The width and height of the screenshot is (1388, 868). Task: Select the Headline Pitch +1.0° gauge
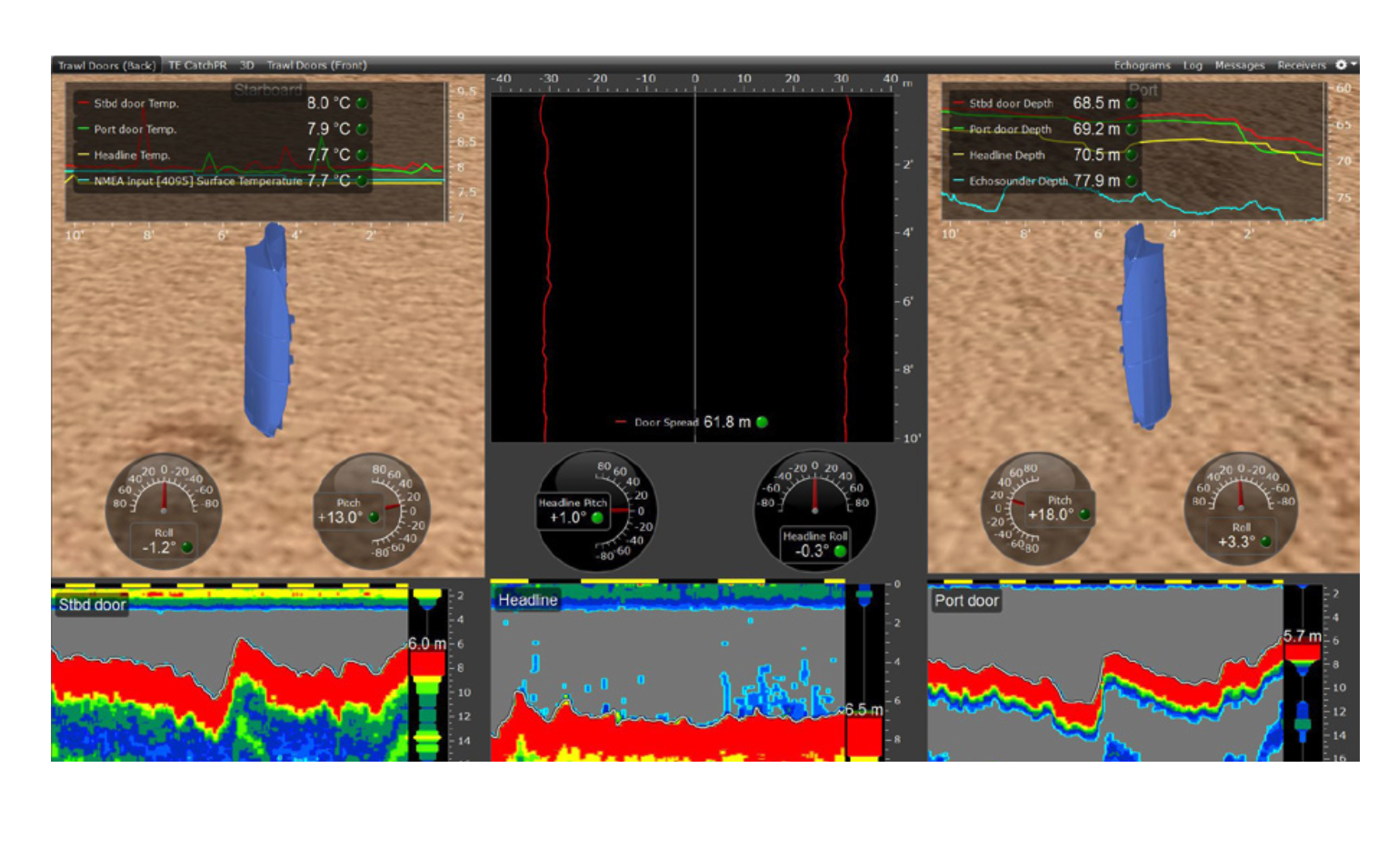(594, 511)
